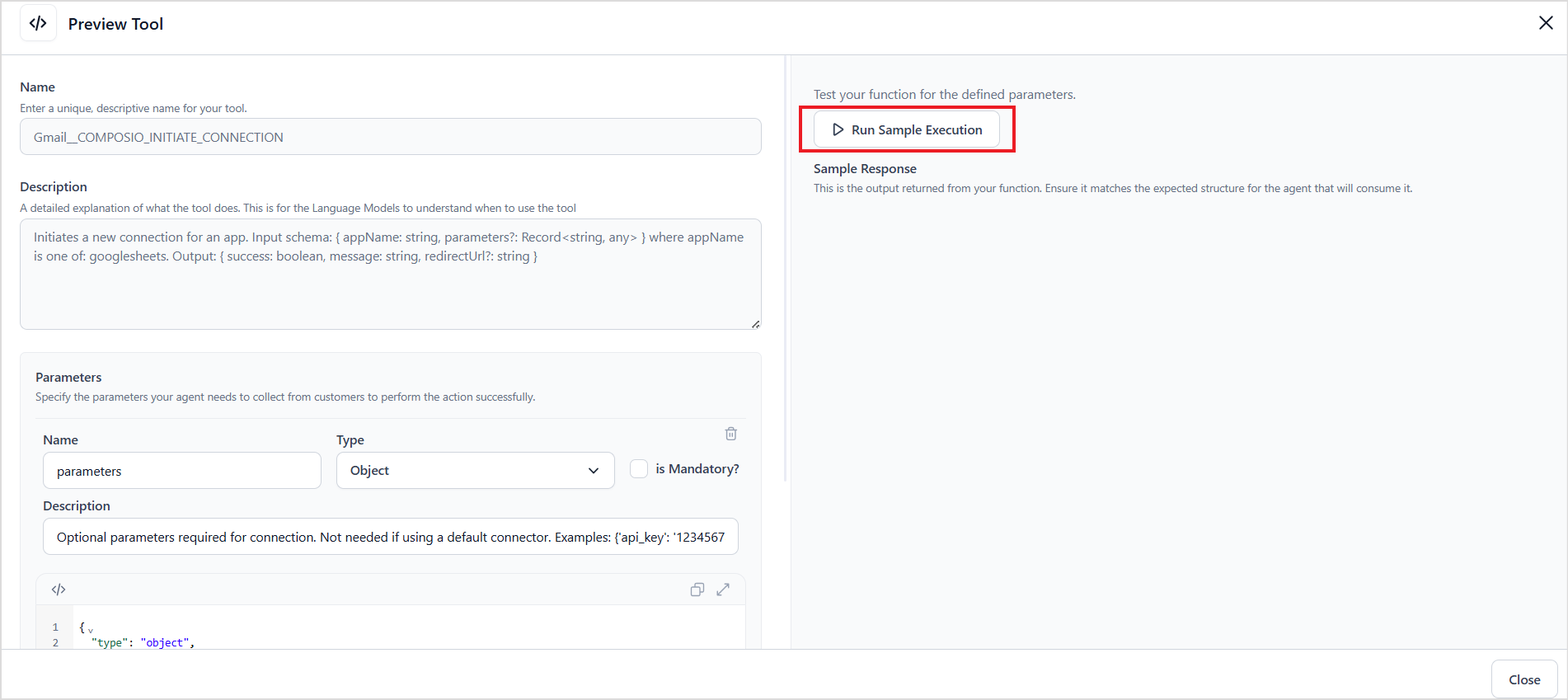
Task: Collapse the JSON object at line 1
Action: pos(91,630)
